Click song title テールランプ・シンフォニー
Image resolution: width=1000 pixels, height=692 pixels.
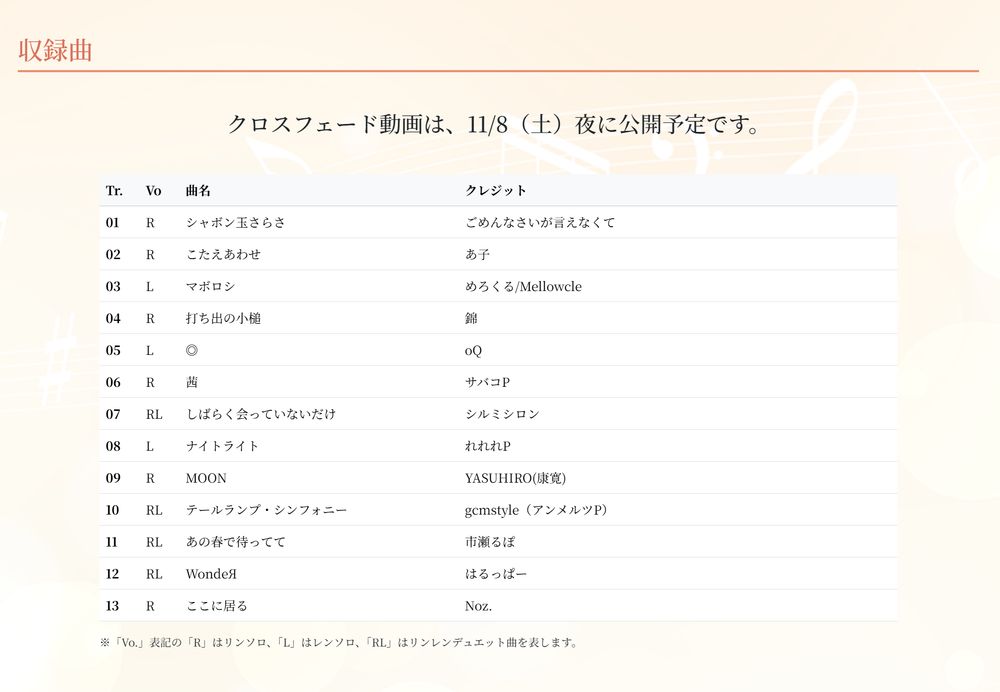pos(266,510)
